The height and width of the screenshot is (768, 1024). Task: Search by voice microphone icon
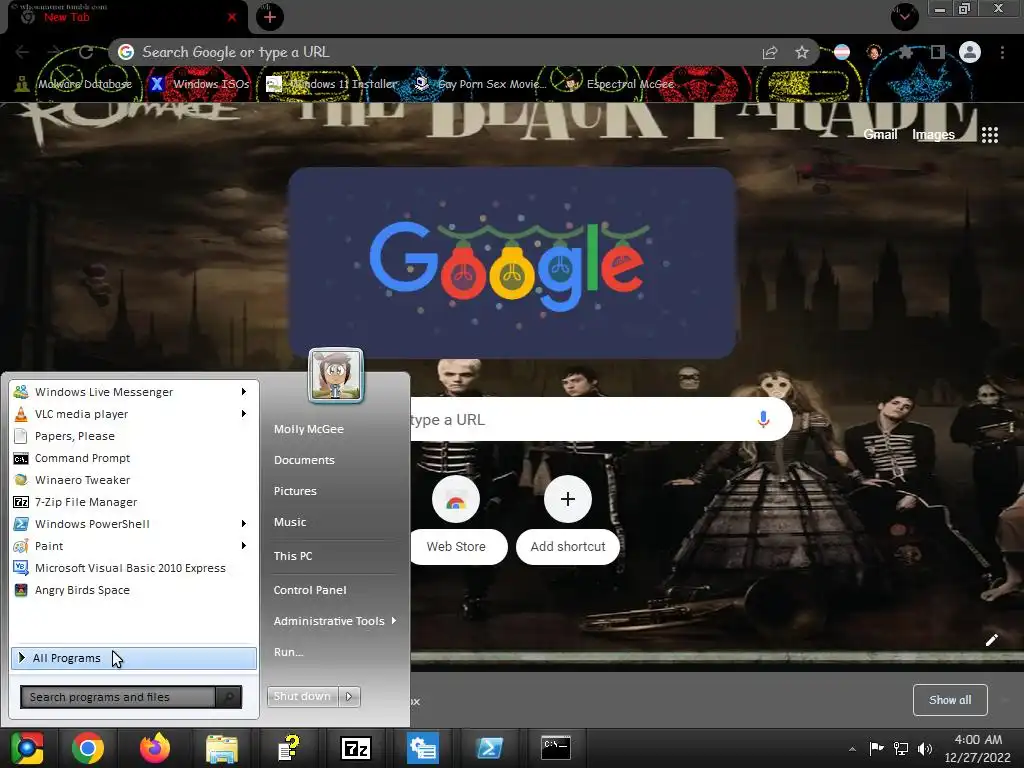(763, 419)
